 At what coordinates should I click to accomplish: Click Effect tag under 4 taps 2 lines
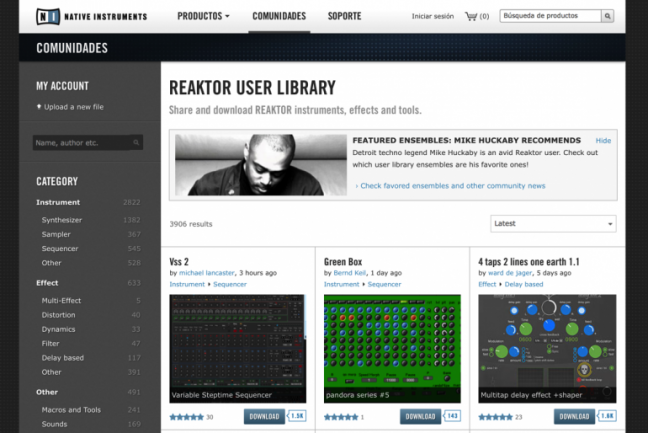point(487,284)
